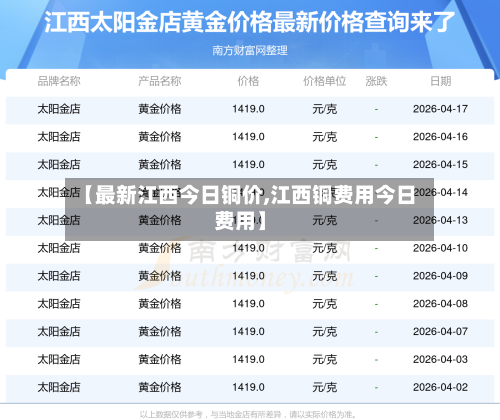Click 太阳金店 in the 2026-04-08 row

click(59, 304)
